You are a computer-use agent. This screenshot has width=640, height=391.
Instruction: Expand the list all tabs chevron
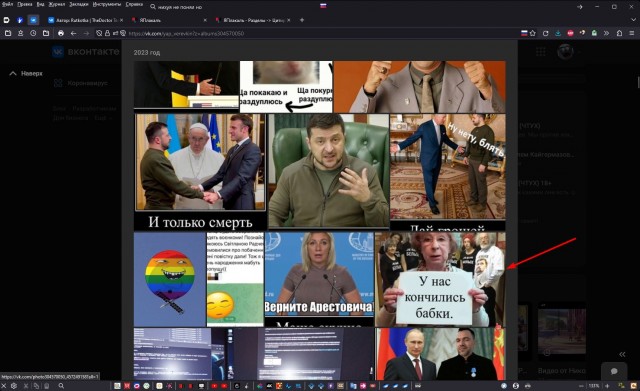click(x=633, y=20)
